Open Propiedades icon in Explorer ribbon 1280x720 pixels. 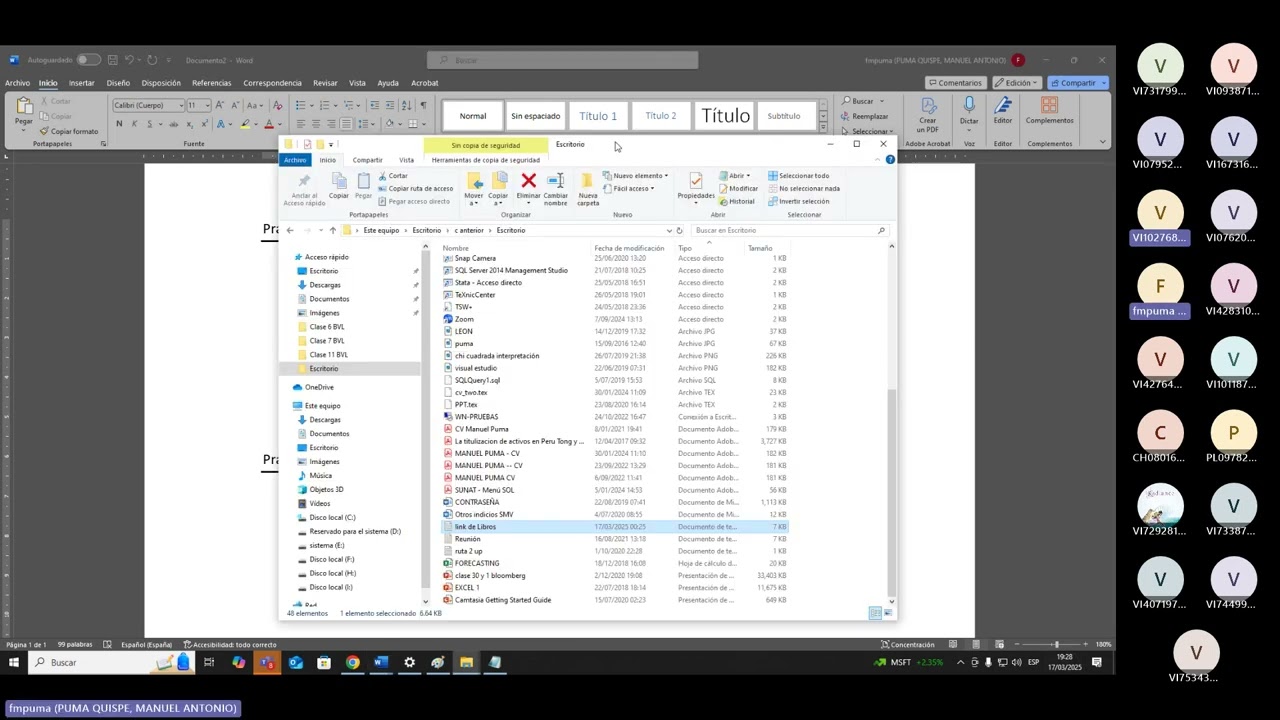click(696, 180)
